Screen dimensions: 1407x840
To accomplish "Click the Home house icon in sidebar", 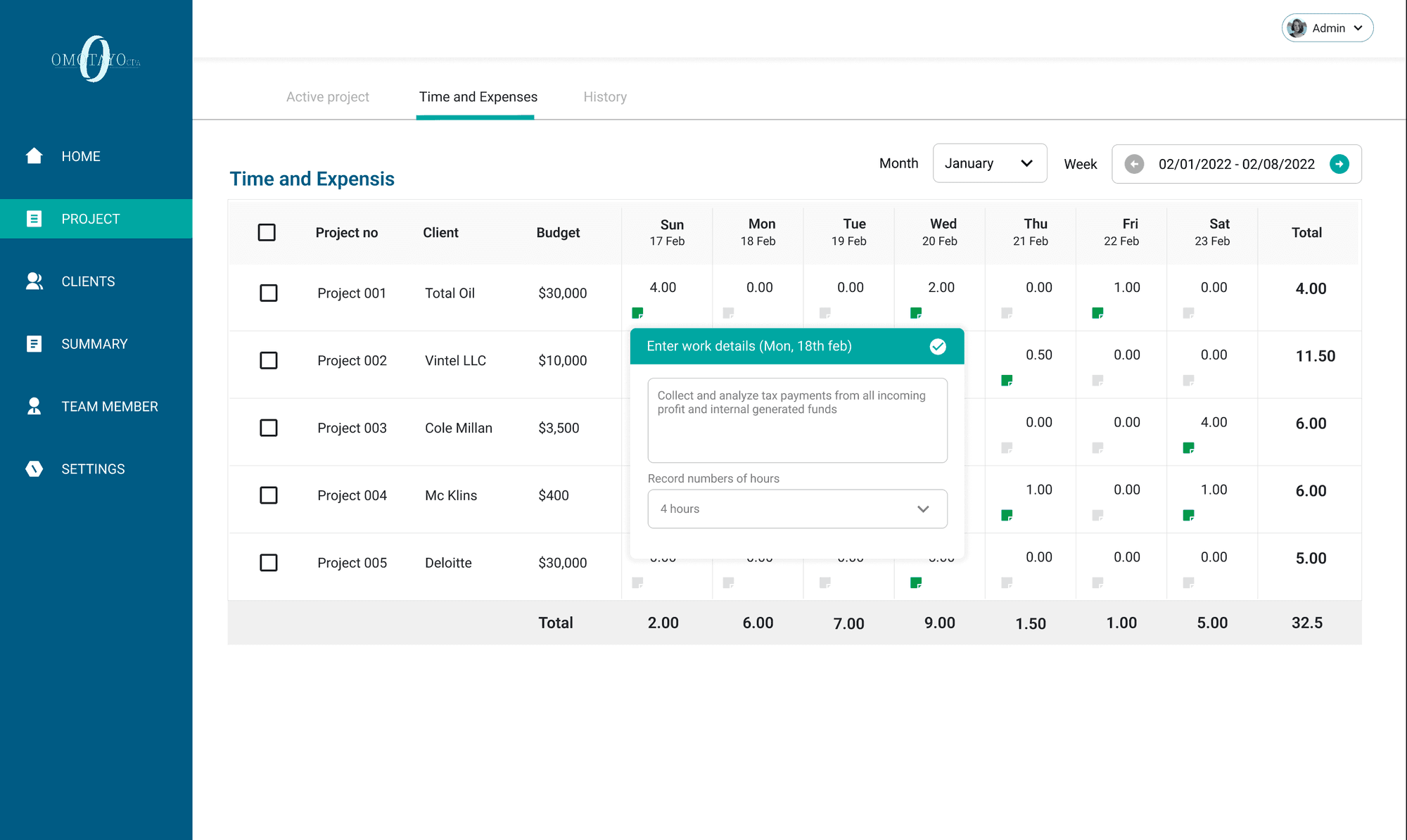I will coord(34,155).
